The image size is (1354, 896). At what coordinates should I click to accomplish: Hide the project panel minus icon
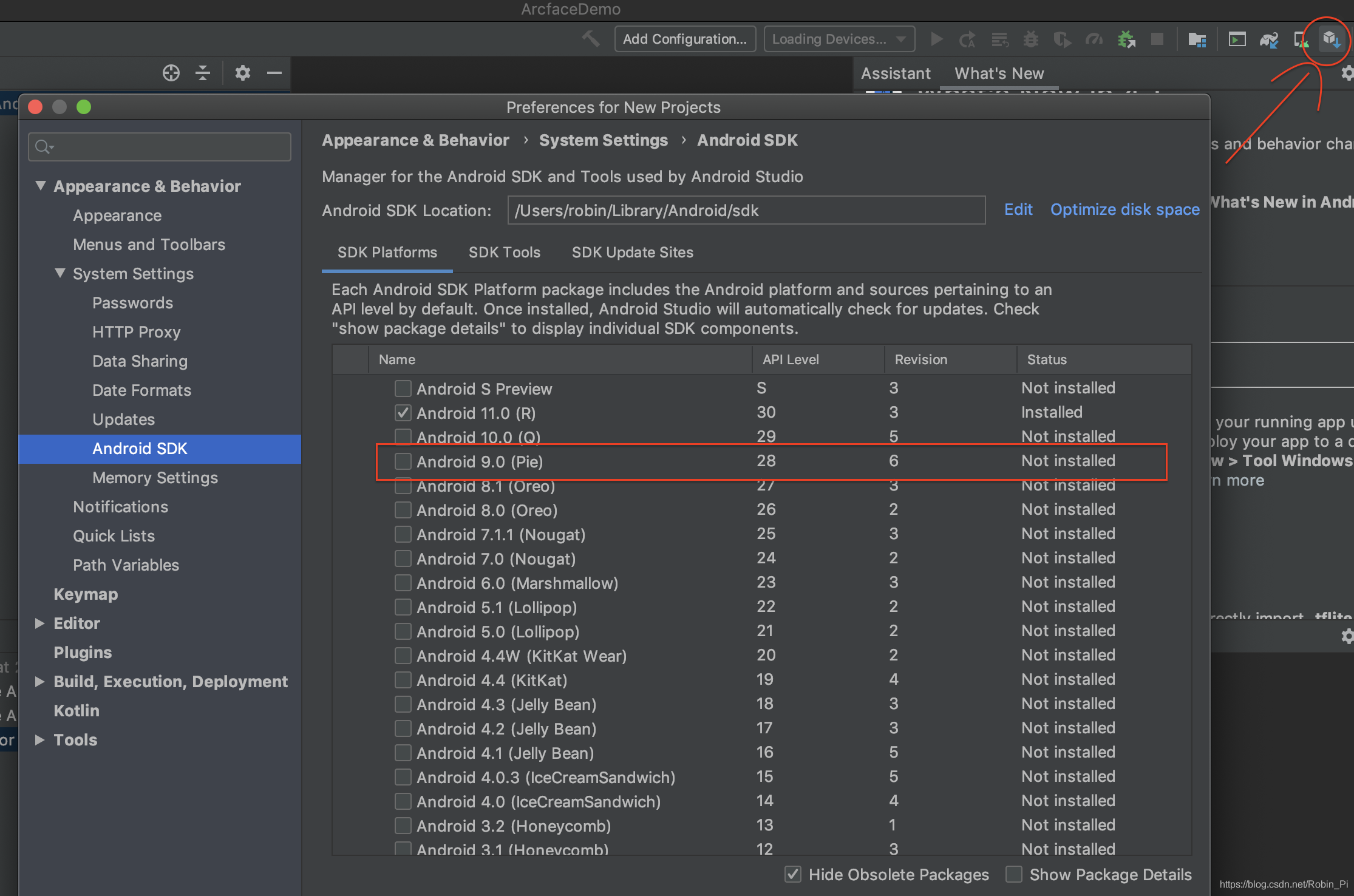click(x=274, y=73)
